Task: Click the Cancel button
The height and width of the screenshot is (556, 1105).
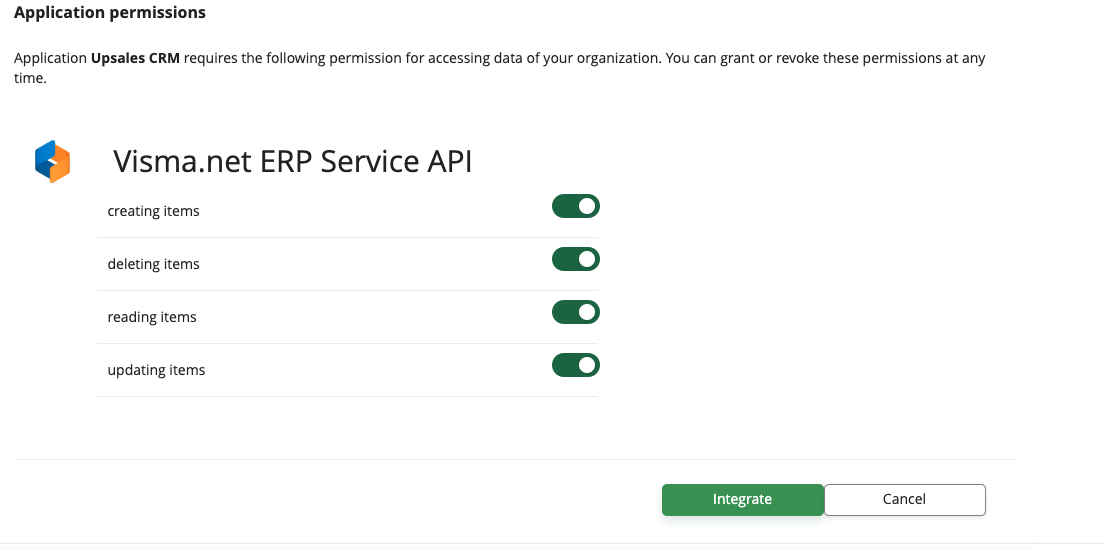Action: [904, 500]
